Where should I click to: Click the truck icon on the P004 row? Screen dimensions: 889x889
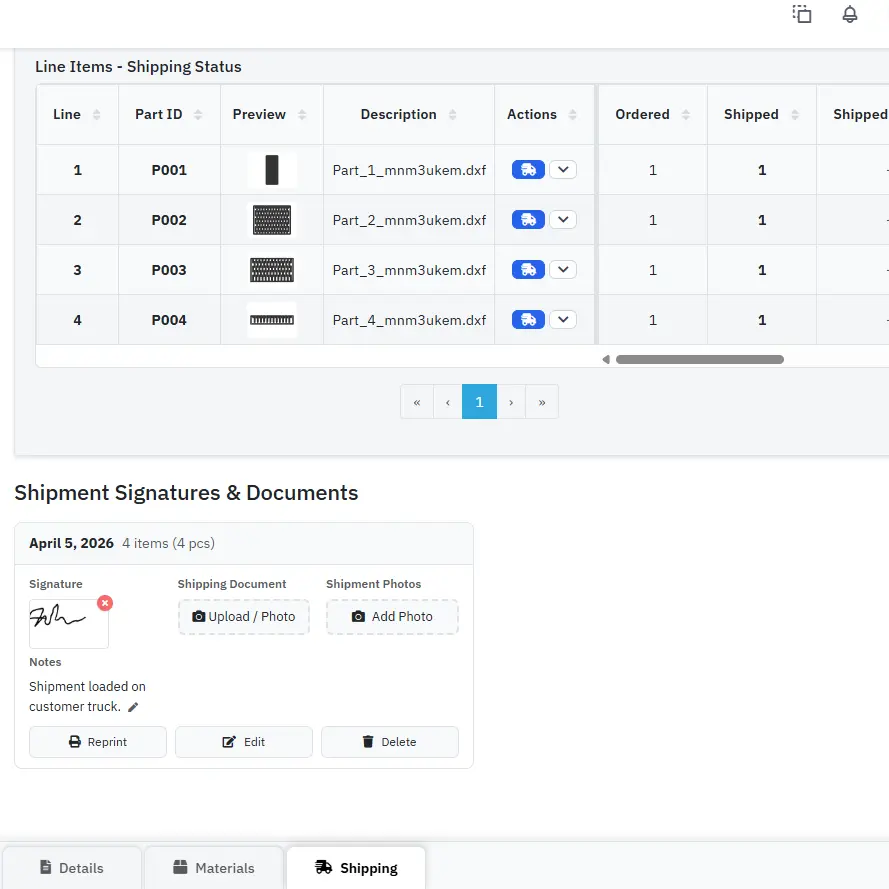[527, 319]
